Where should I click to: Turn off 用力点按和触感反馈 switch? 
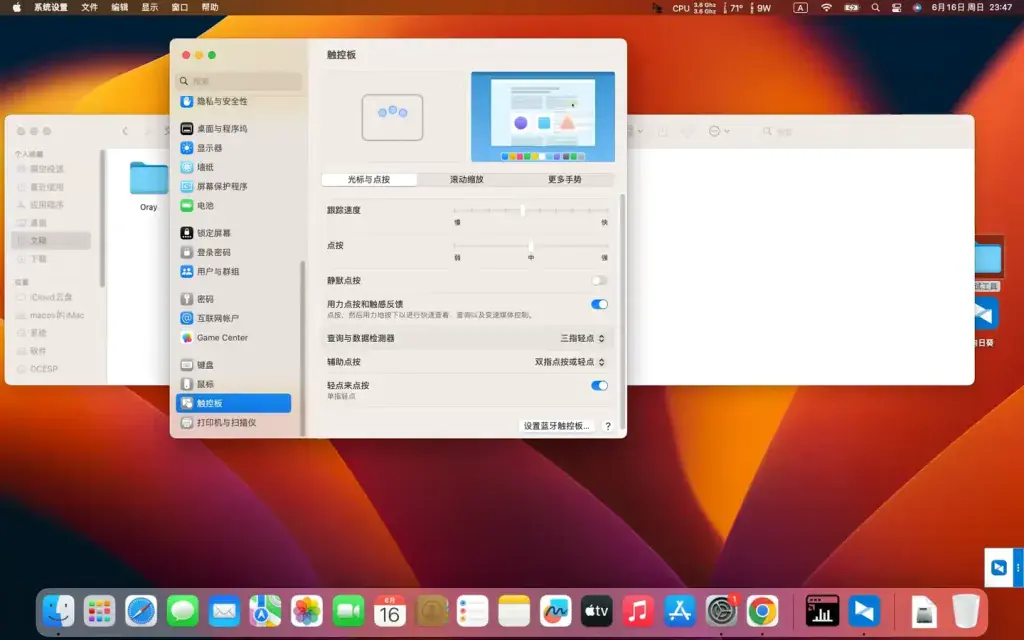(x=599, y=304)
